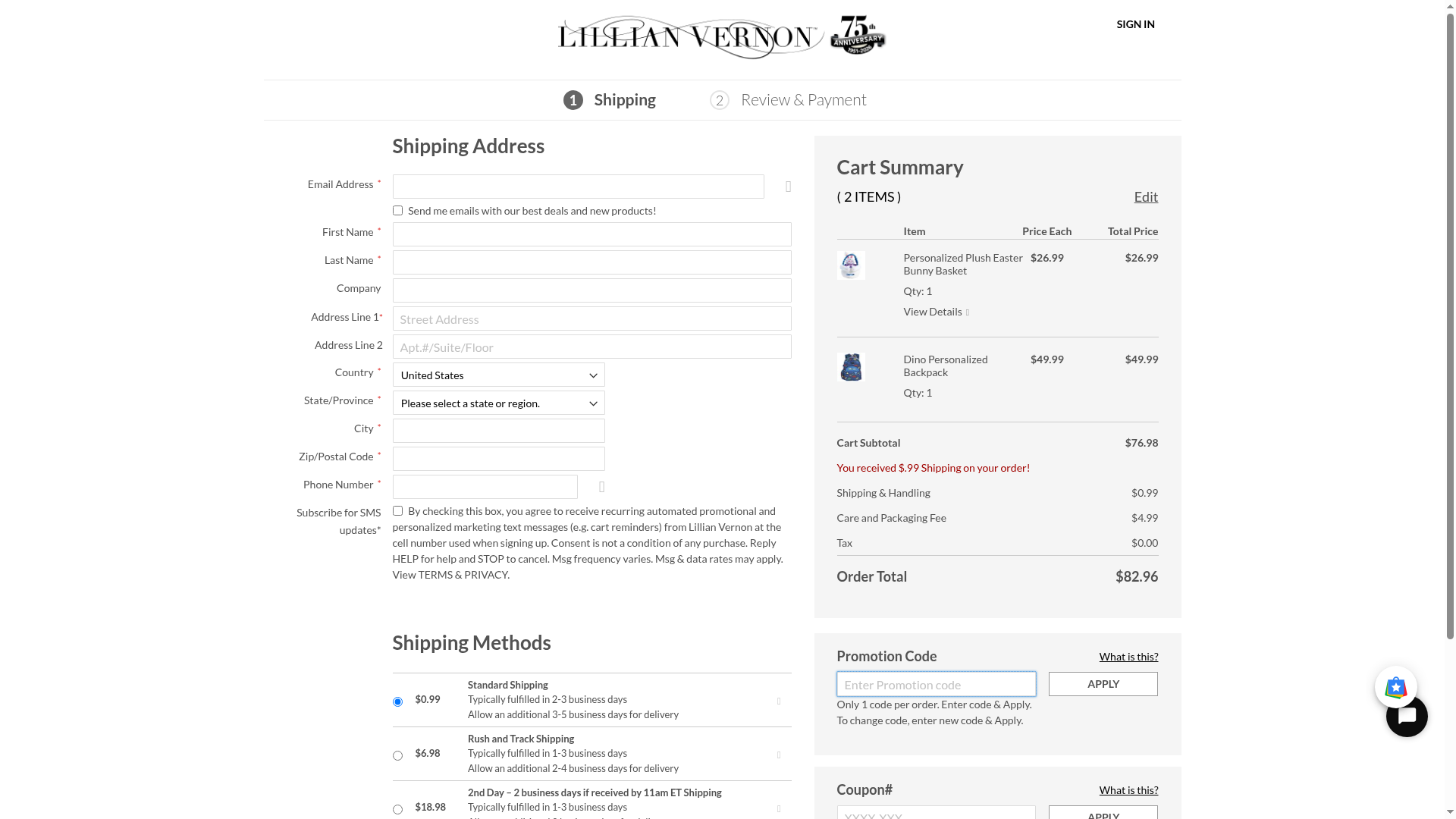The width and height of the screenshot is (1456, 819).
Task: Enable the SMS updates checkbox
Action: pos(397,511)
